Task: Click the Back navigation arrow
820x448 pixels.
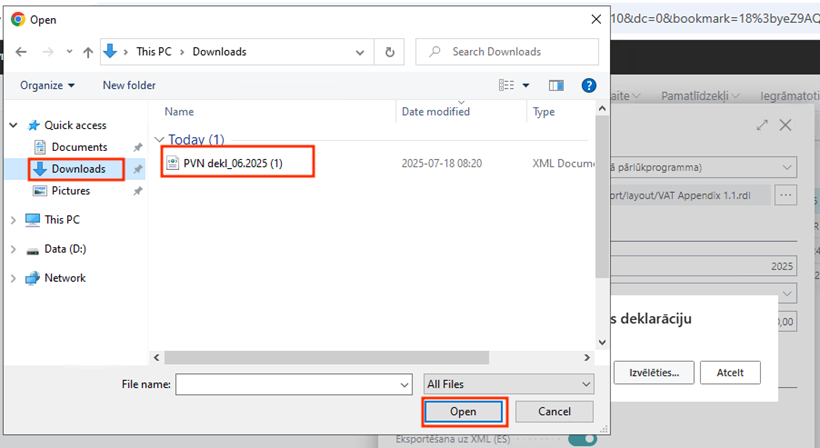Action: (22, 52)
